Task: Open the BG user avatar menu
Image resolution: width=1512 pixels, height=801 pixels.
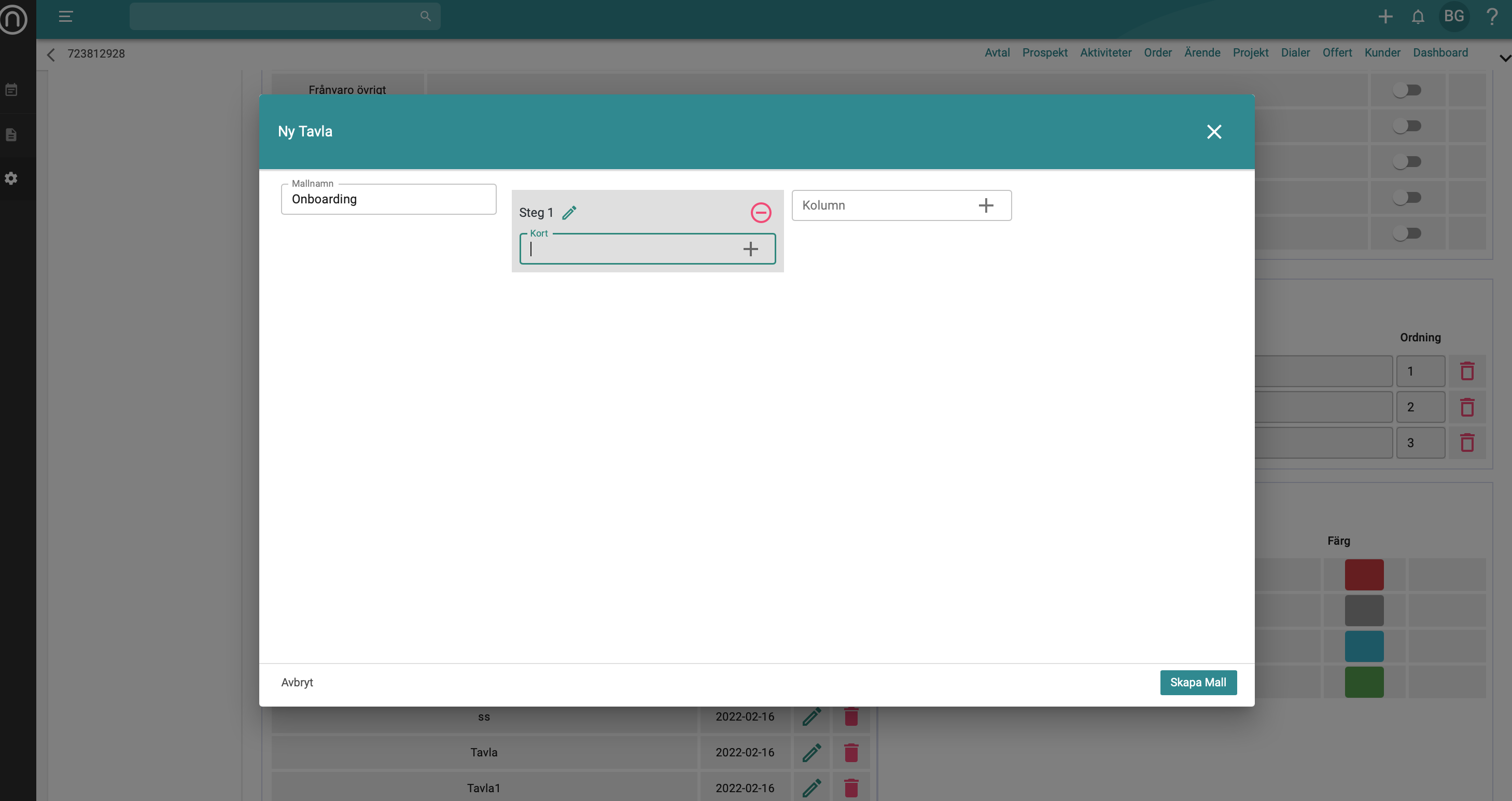Action: tap(1453, 17)
